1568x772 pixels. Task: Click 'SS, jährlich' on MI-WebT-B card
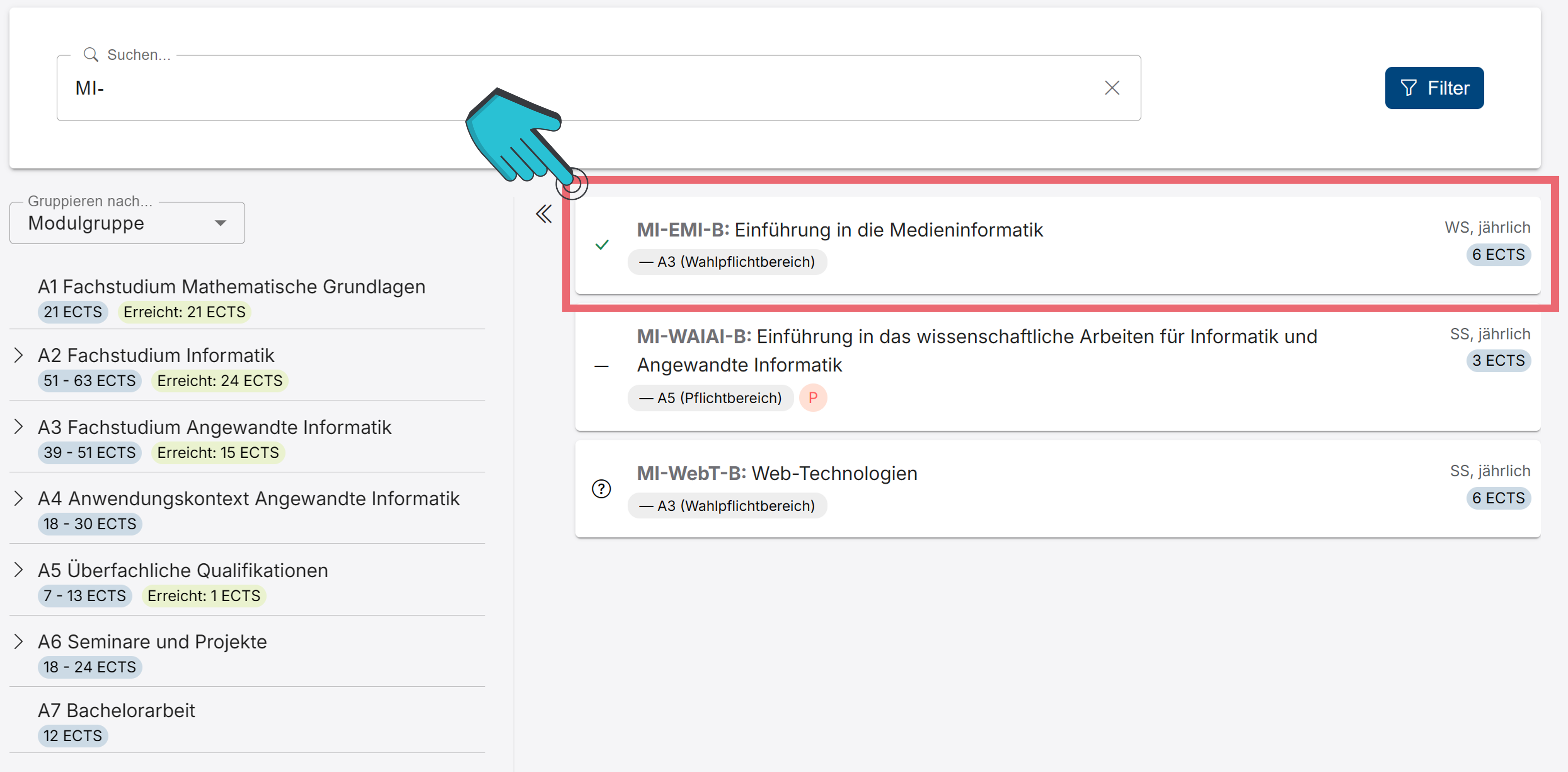coord(1490,471)
